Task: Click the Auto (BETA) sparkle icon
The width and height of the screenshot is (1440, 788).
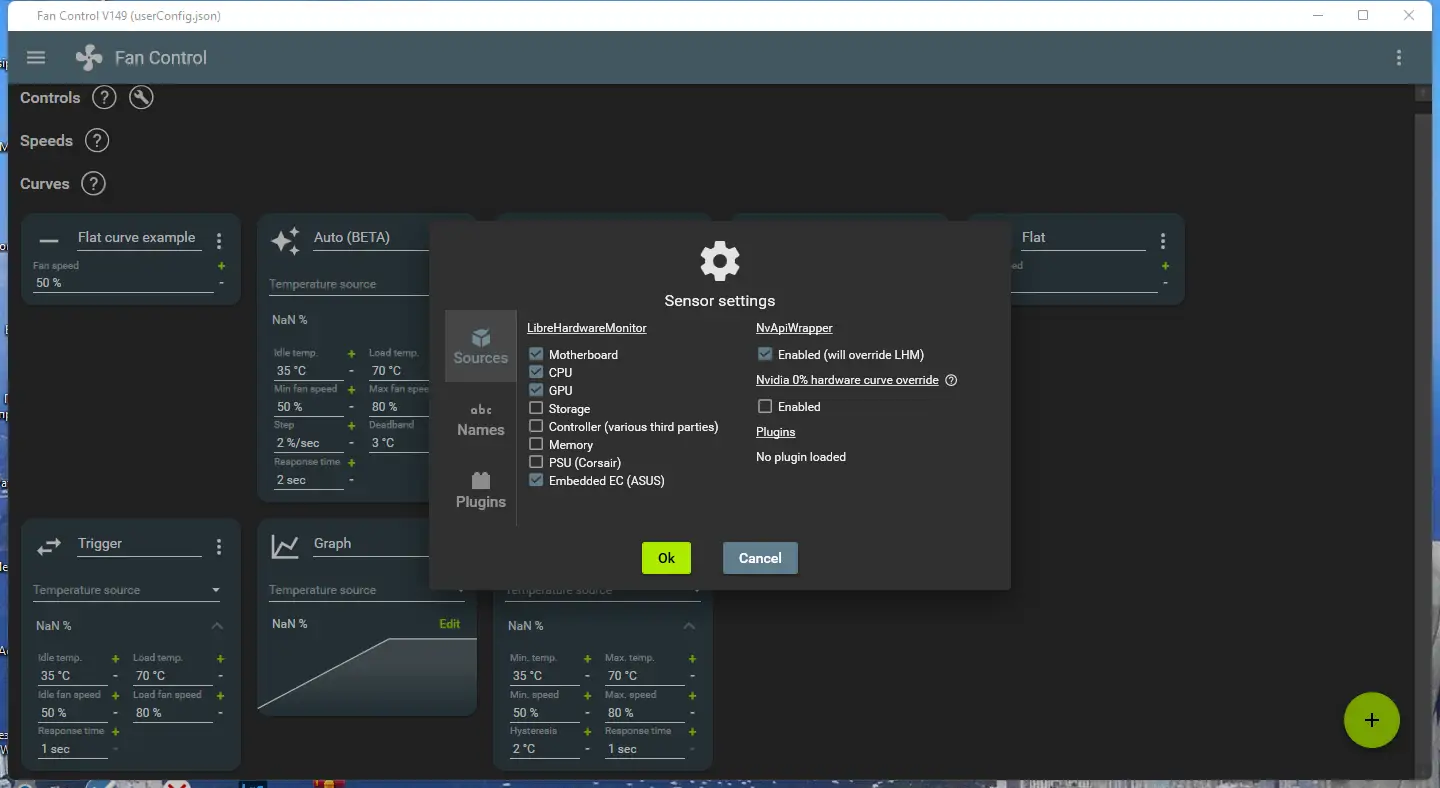Action: point(285,241)
